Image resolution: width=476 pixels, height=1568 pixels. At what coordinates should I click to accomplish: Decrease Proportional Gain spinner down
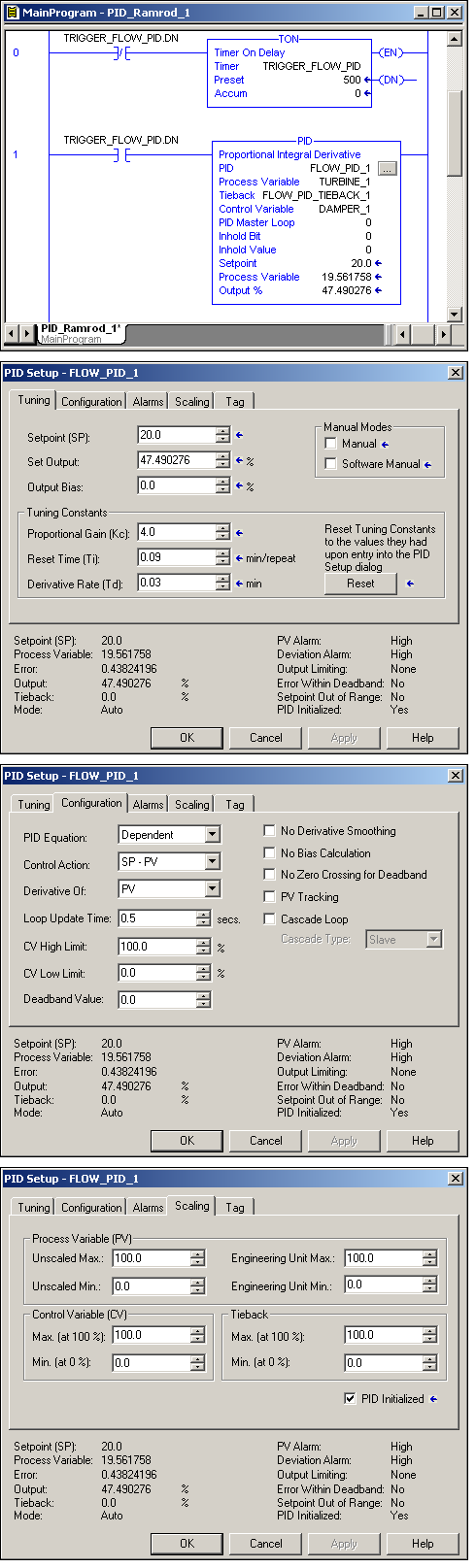[223, 536]
